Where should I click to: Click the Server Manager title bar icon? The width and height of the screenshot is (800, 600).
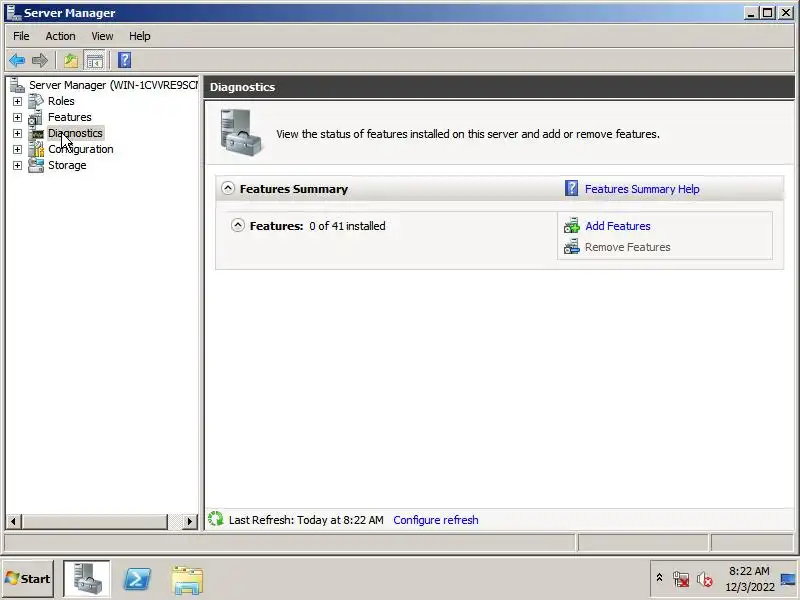[x=13, y=12]
